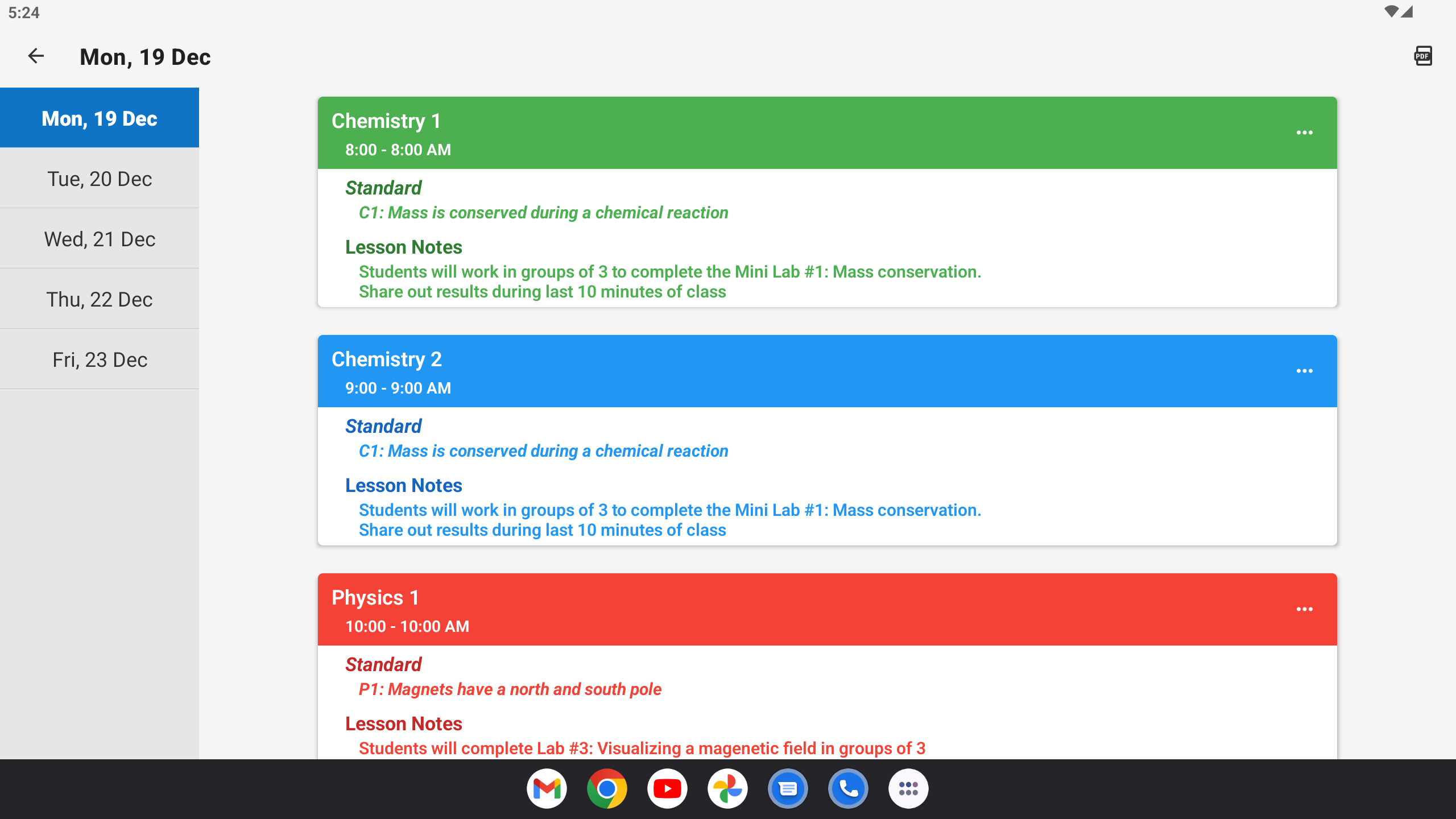Click the 8:00 - 8:00 AM time label
The width and height of the screenshot is (1456, 819).
click(x=398, y=150)
